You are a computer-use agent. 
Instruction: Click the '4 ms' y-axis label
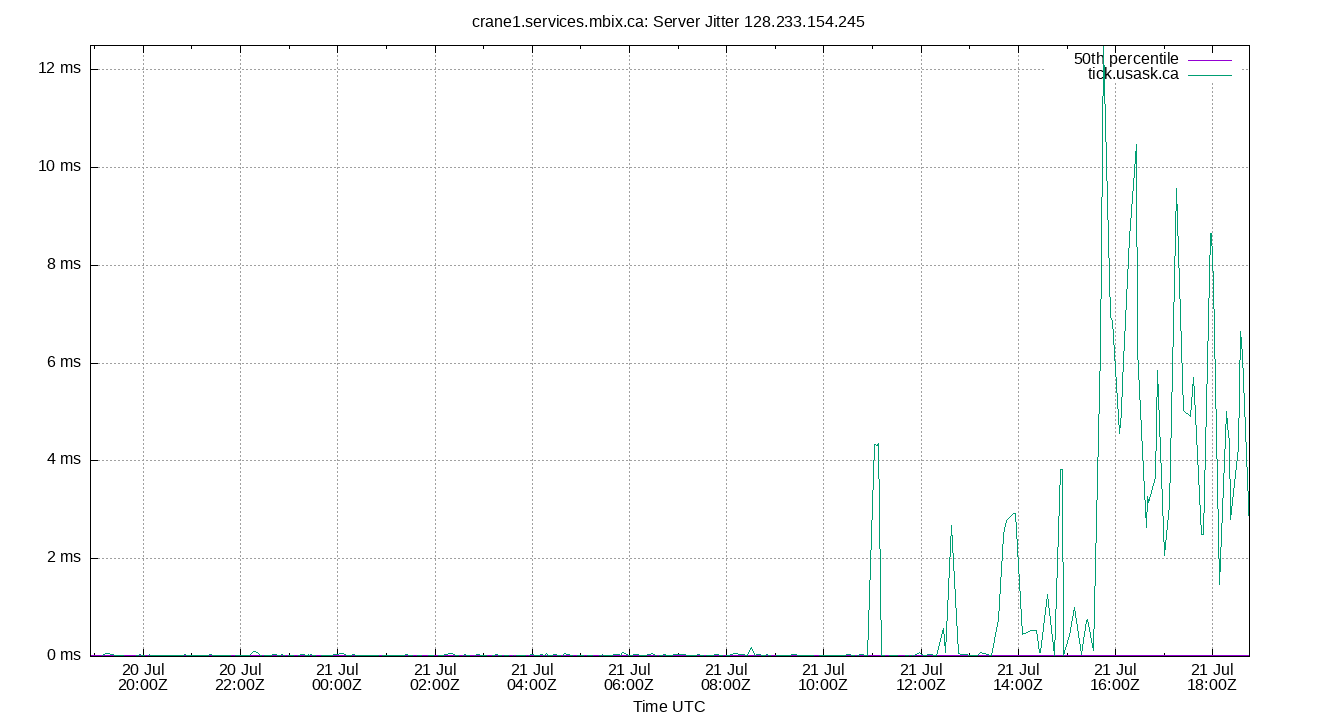(x=64, y=460)
